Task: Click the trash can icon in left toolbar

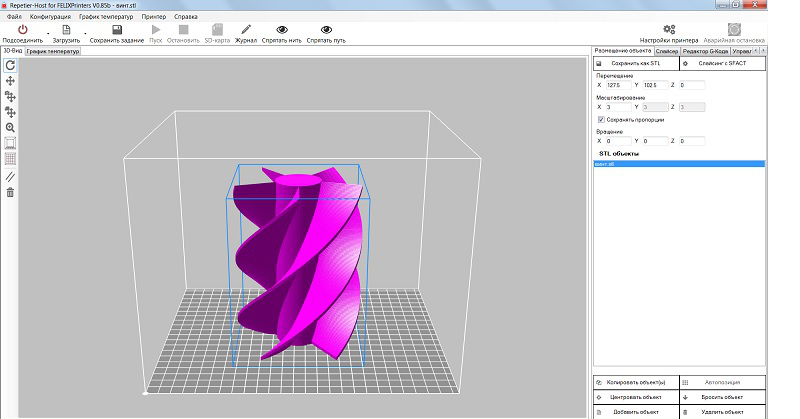Action: click(10, 192)
